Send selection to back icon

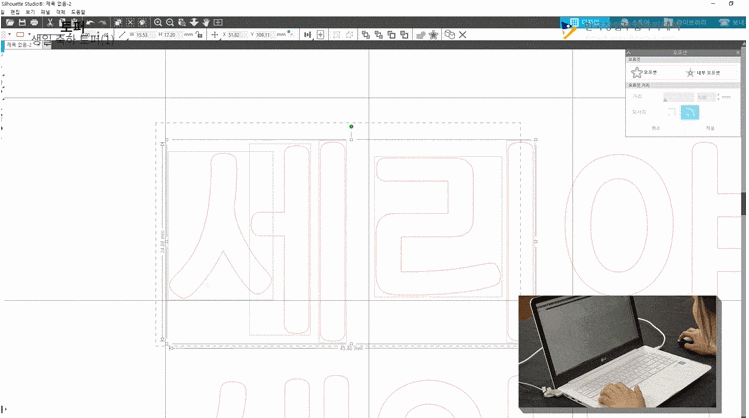pos(378,34)
